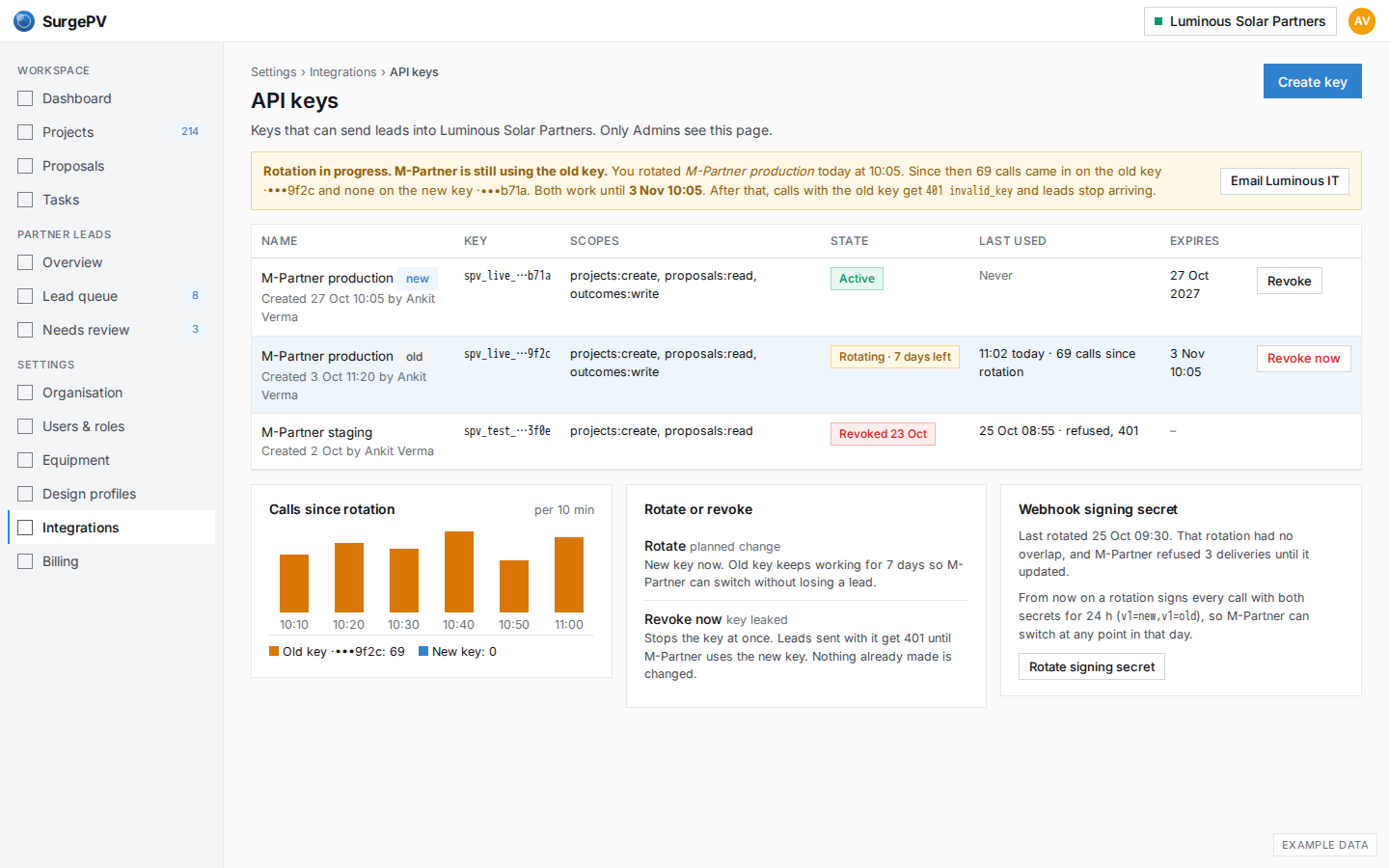
Task: Click the key value spv_test_···3f0e
Action: [x=507, y=431]
